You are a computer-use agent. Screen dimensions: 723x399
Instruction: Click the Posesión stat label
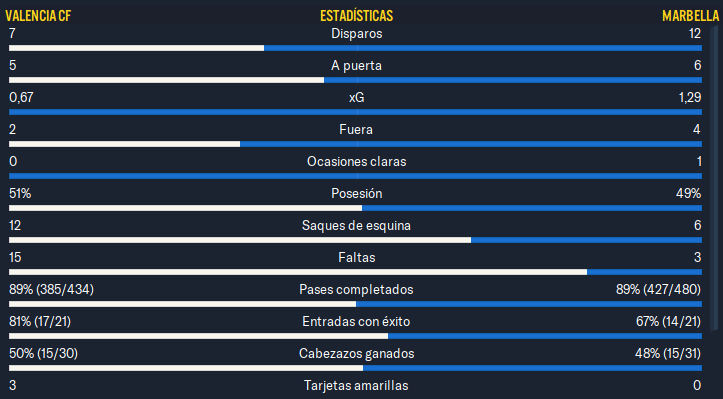tap(356, 193)
